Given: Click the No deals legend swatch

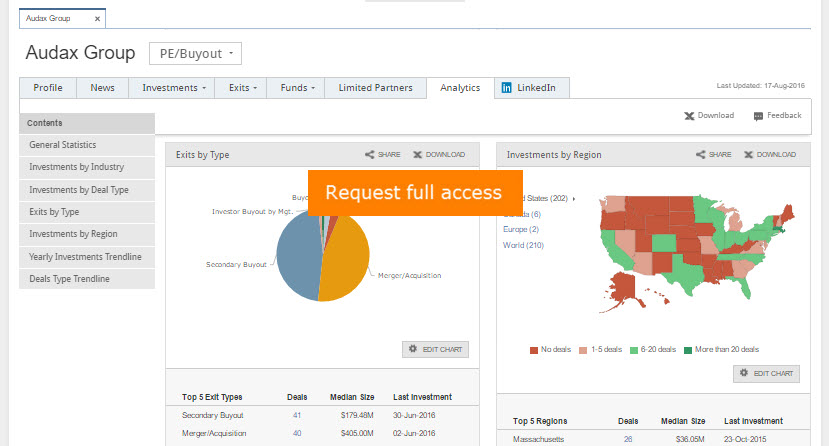Looking at the screenshot, I should click(533, 350).
